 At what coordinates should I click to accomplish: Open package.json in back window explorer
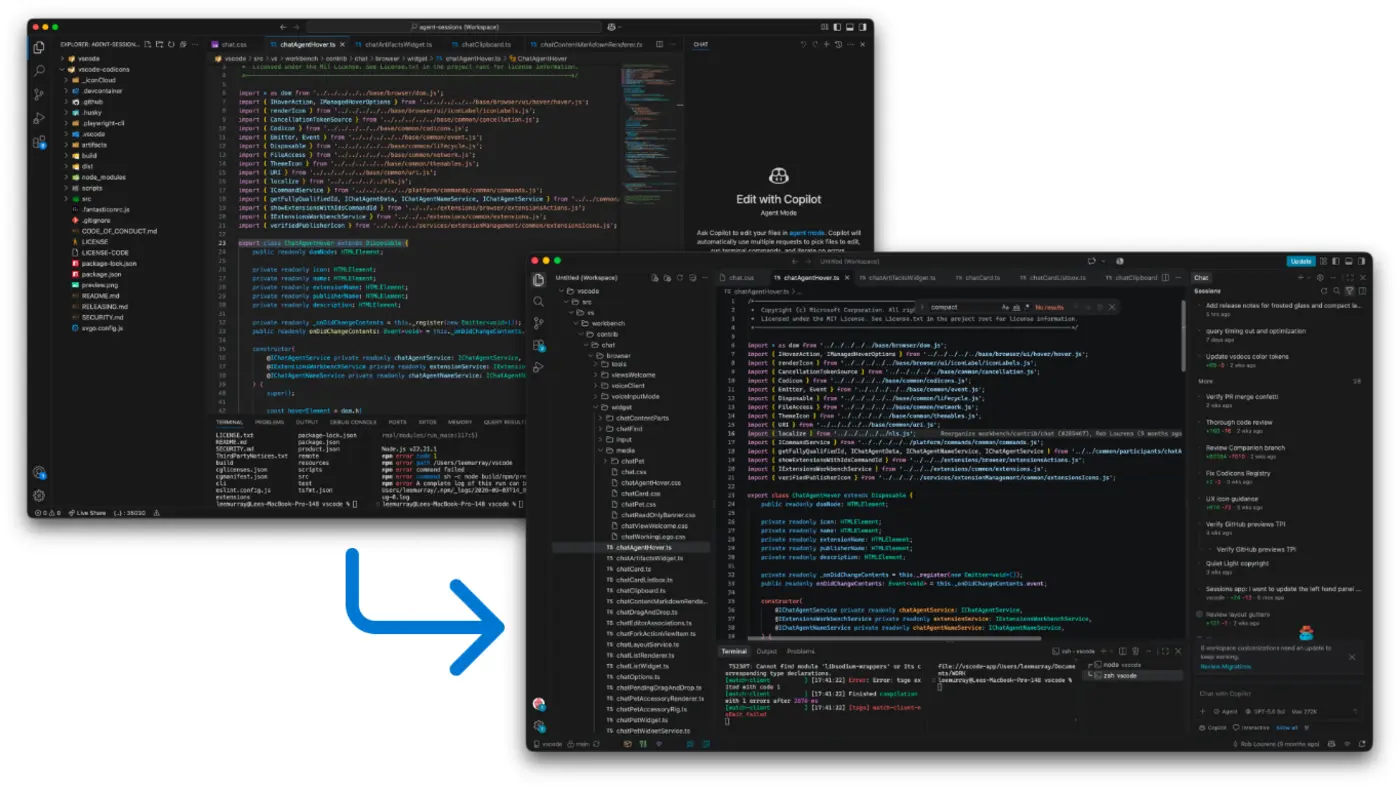tap(101, 274)
